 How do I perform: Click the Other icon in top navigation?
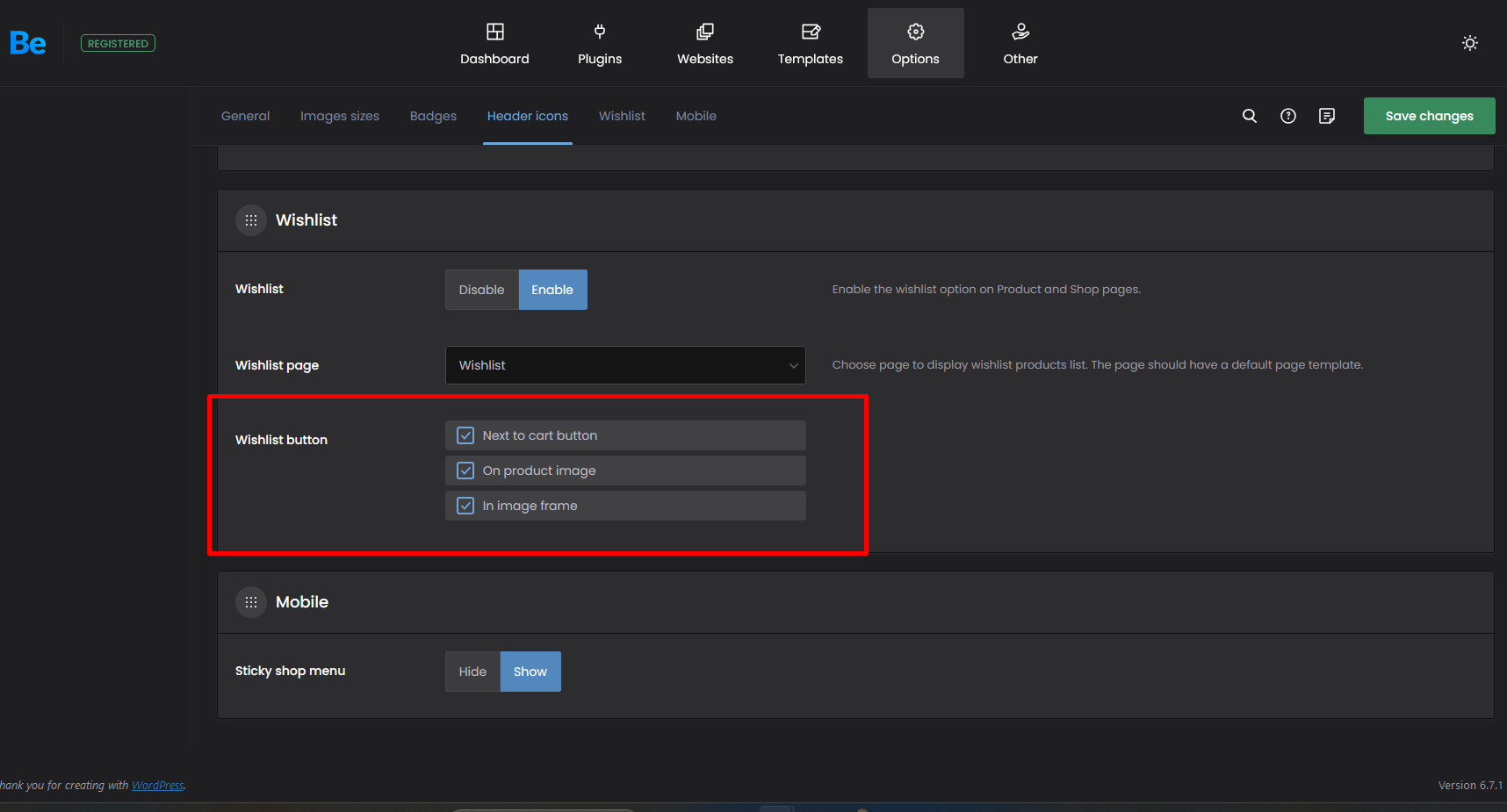[x=1020, y=32]
